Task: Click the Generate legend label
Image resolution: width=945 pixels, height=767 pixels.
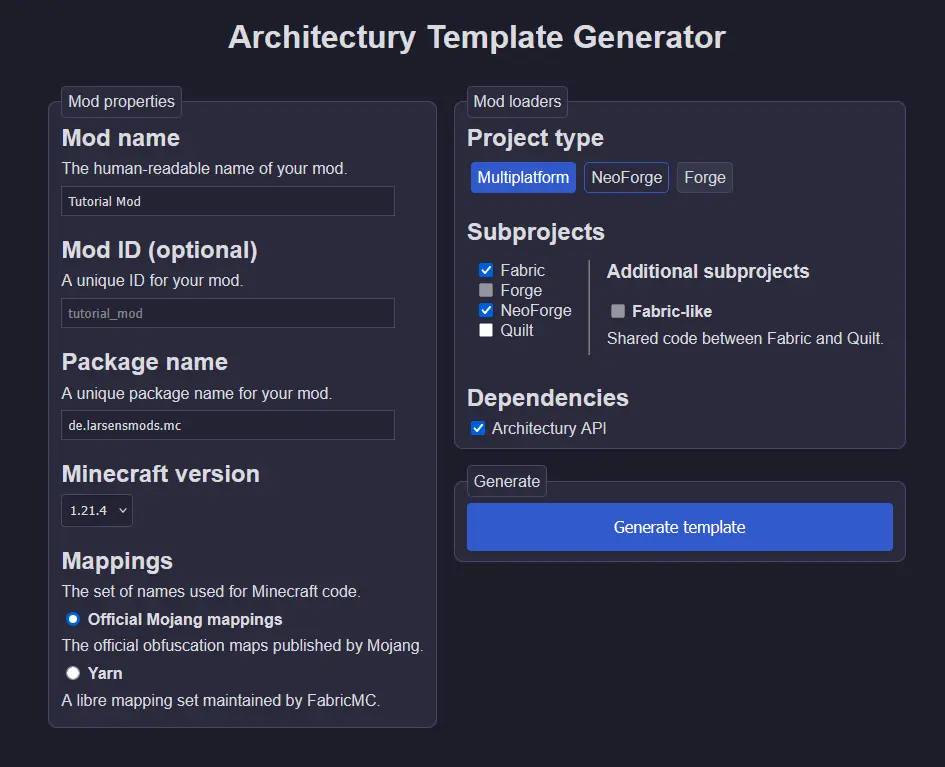Action: (507, 481)
